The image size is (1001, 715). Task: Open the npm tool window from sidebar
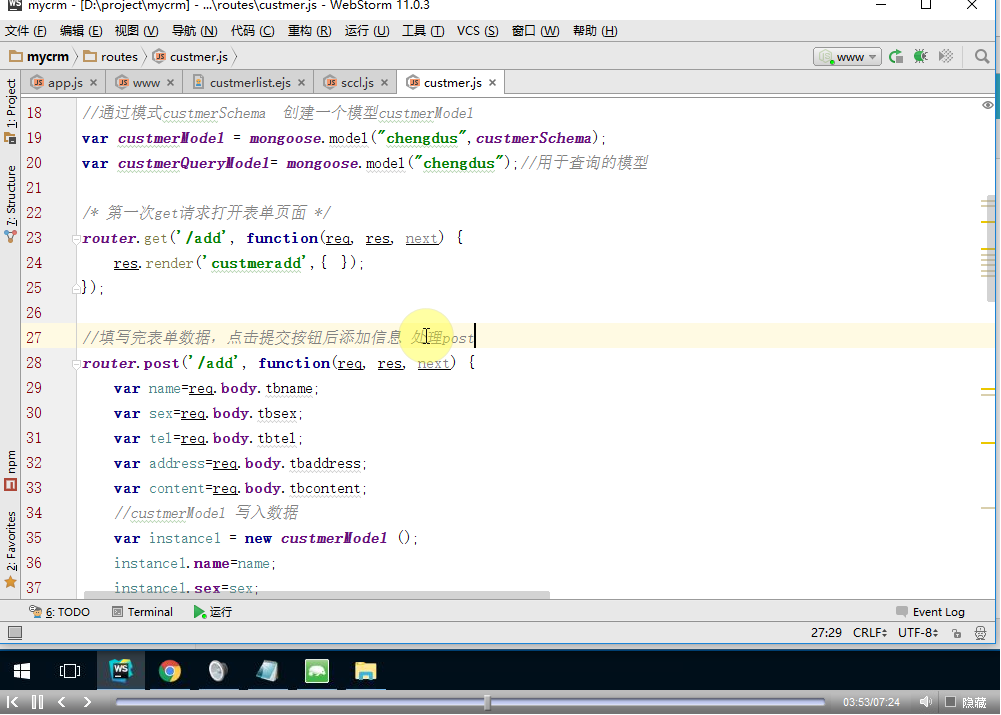[x=10, y=465]
